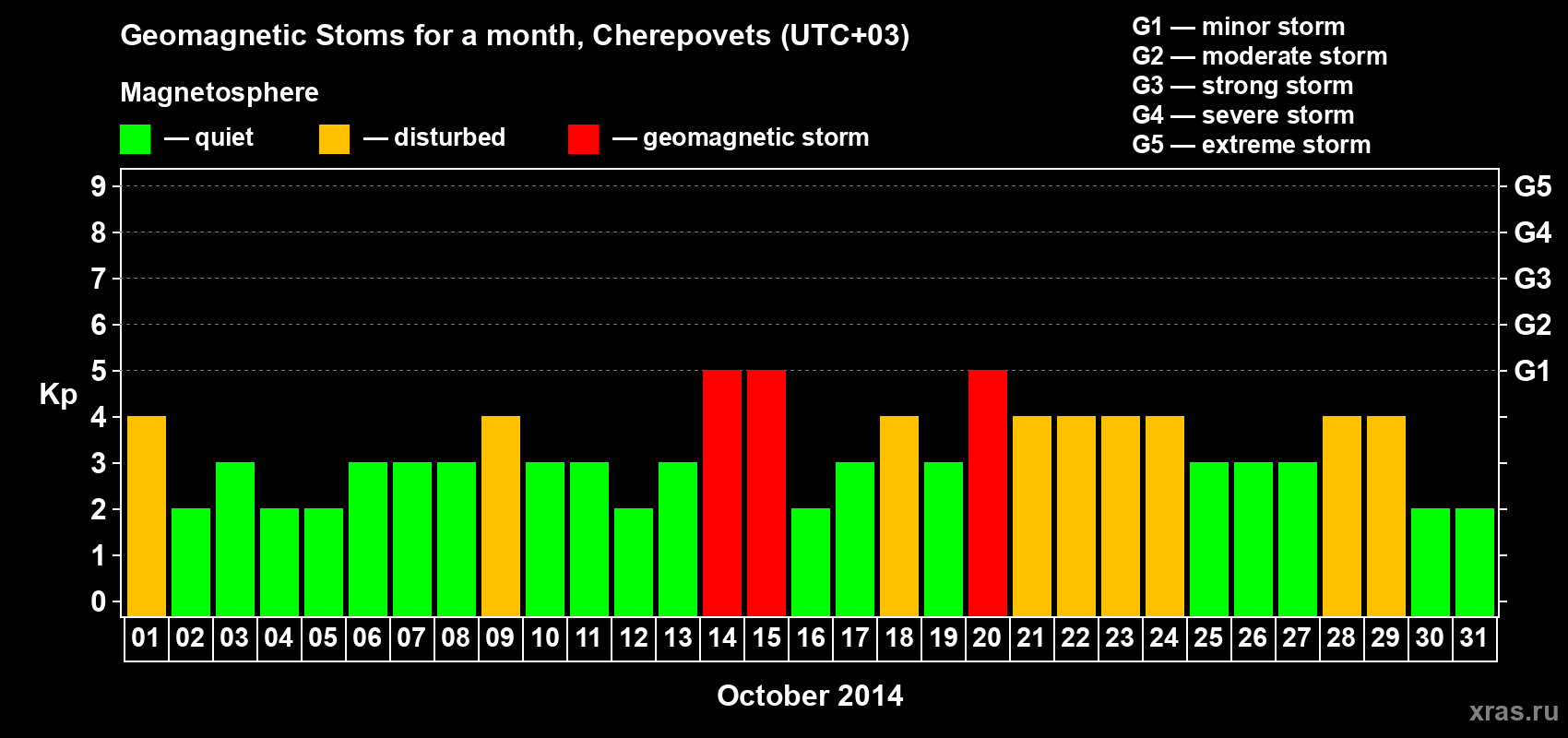Select the orange bar for day 23
The width and height of the screenshot is (1568, 738).
click(1121, 516)
